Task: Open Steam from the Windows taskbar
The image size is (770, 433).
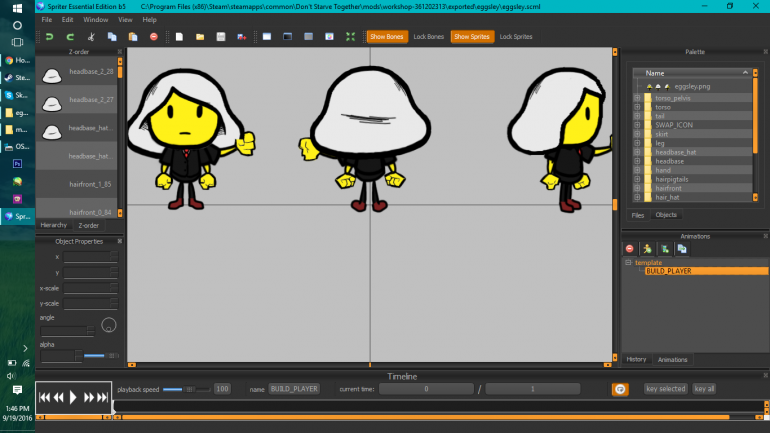Action: [x=18, y=78]
